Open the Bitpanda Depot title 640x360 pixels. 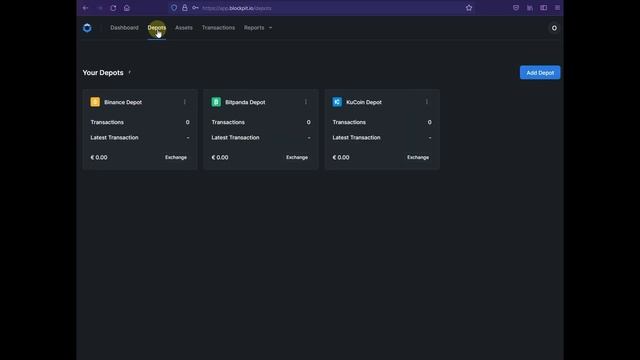(245, 102)
